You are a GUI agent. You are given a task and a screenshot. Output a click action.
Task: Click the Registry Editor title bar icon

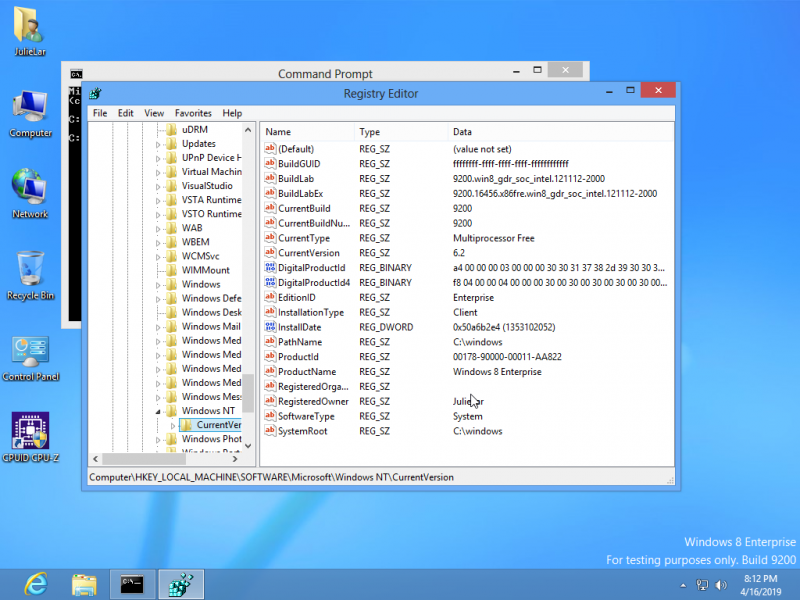[95, 93]
